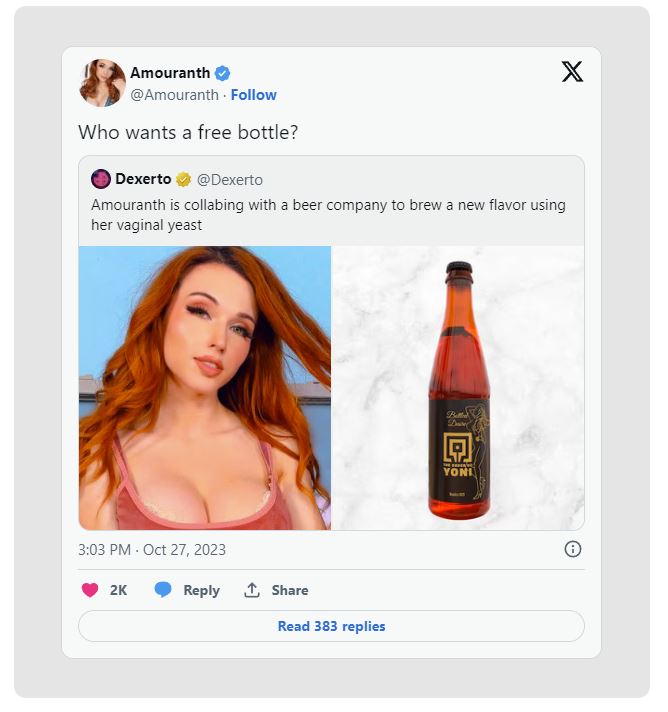Image resolution: width=668 pixels, height=712 pixels.
Task: Open the Dexerto display name link
Action: point(143,179)
